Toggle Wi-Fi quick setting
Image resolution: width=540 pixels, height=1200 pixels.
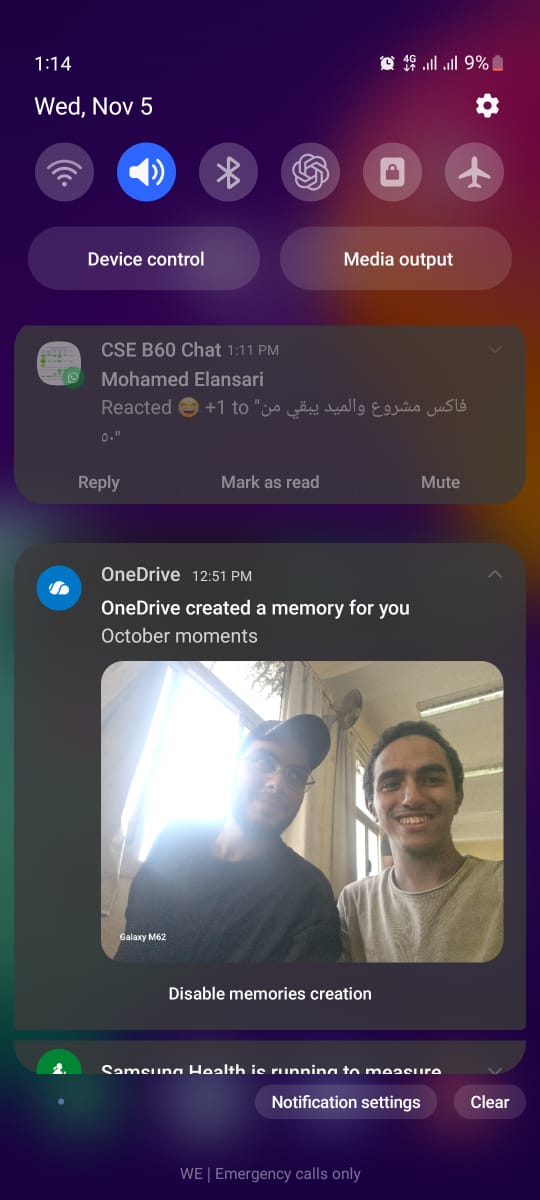click(x=65, y=173)
